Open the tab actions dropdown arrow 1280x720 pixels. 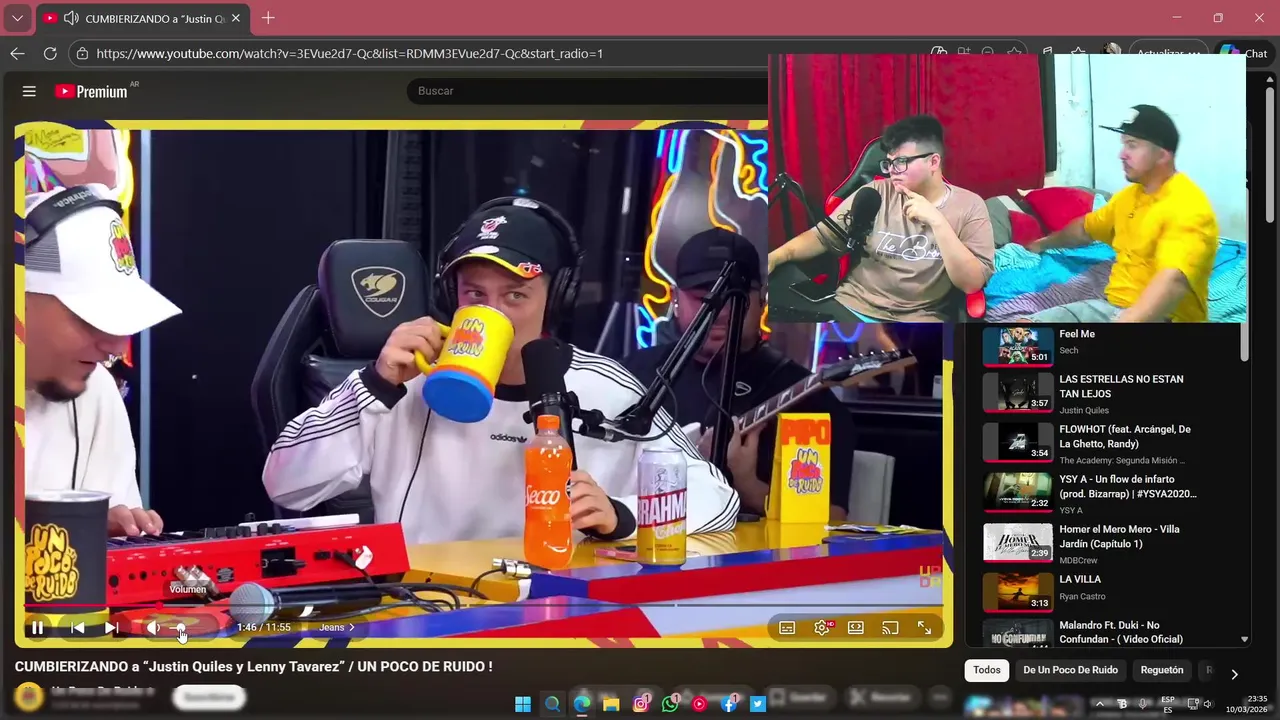point(17,18)
